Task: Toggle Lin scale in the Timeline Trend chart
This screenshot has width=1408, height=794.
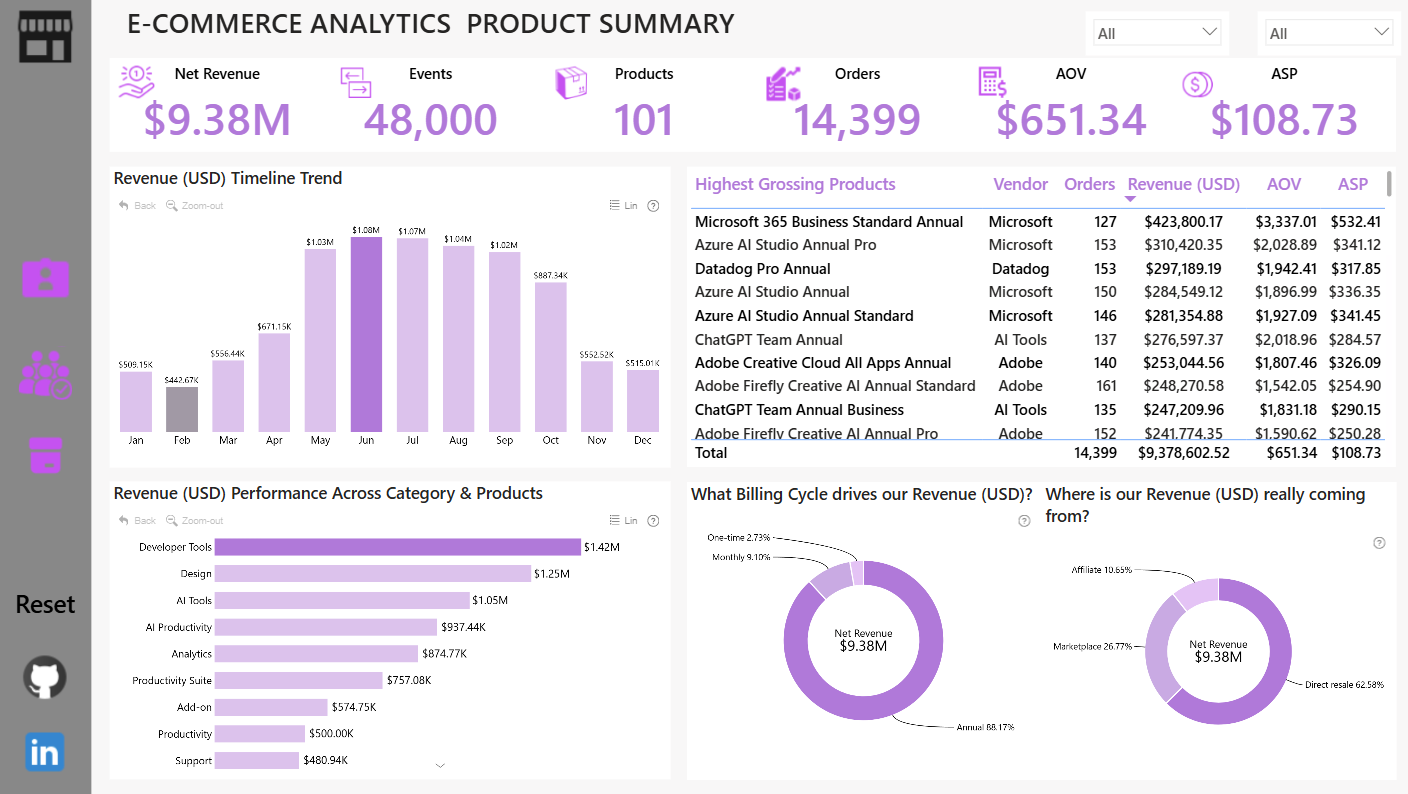Action: (623, 206)
